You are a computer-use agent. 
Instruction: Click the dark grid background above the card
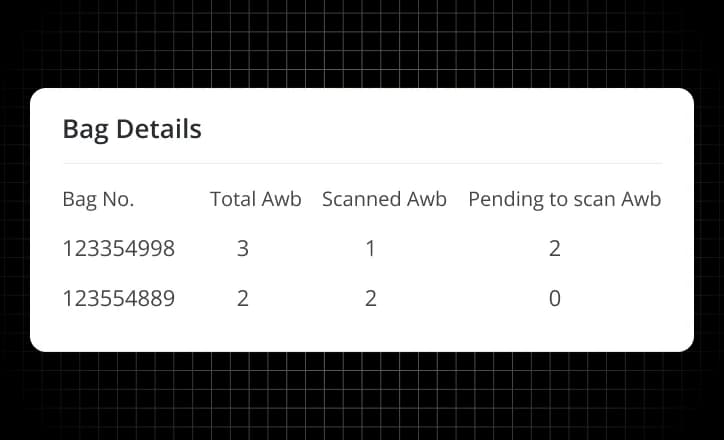[x=362, y=44]
